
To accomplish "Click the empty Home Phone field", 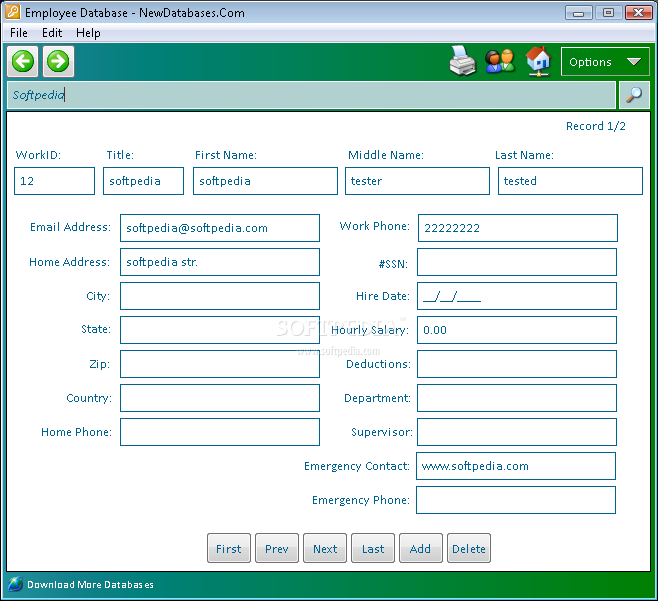I will click(220, 432).
